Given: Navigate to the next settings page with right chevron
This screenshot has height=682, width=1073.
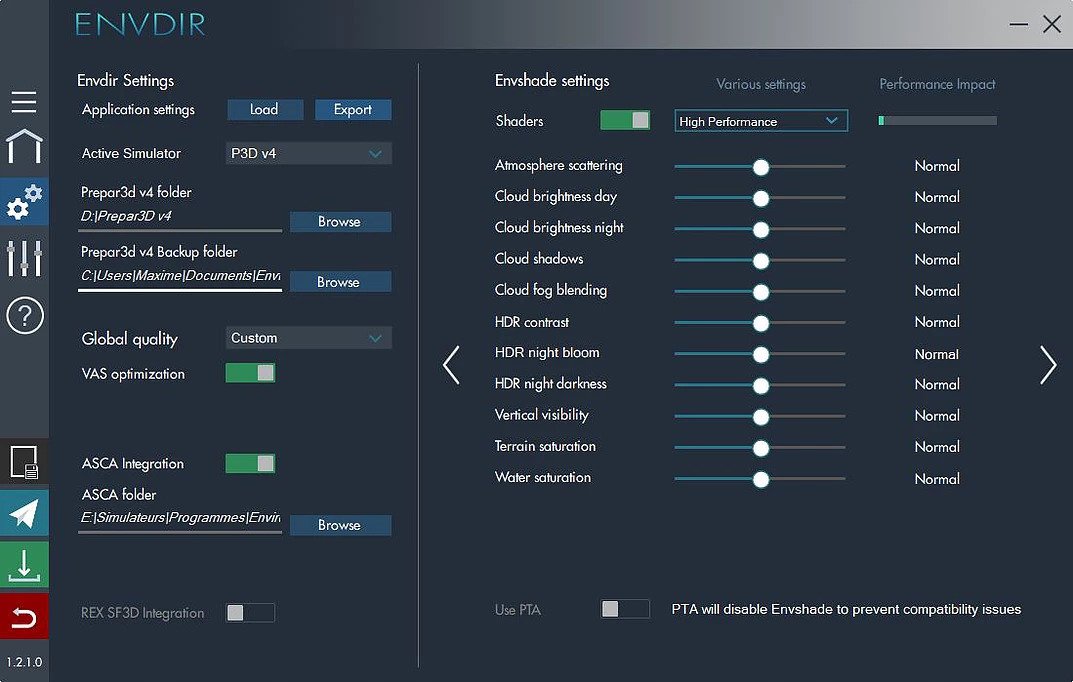Looking at the screenshot, I should [x=1048, y=366].
